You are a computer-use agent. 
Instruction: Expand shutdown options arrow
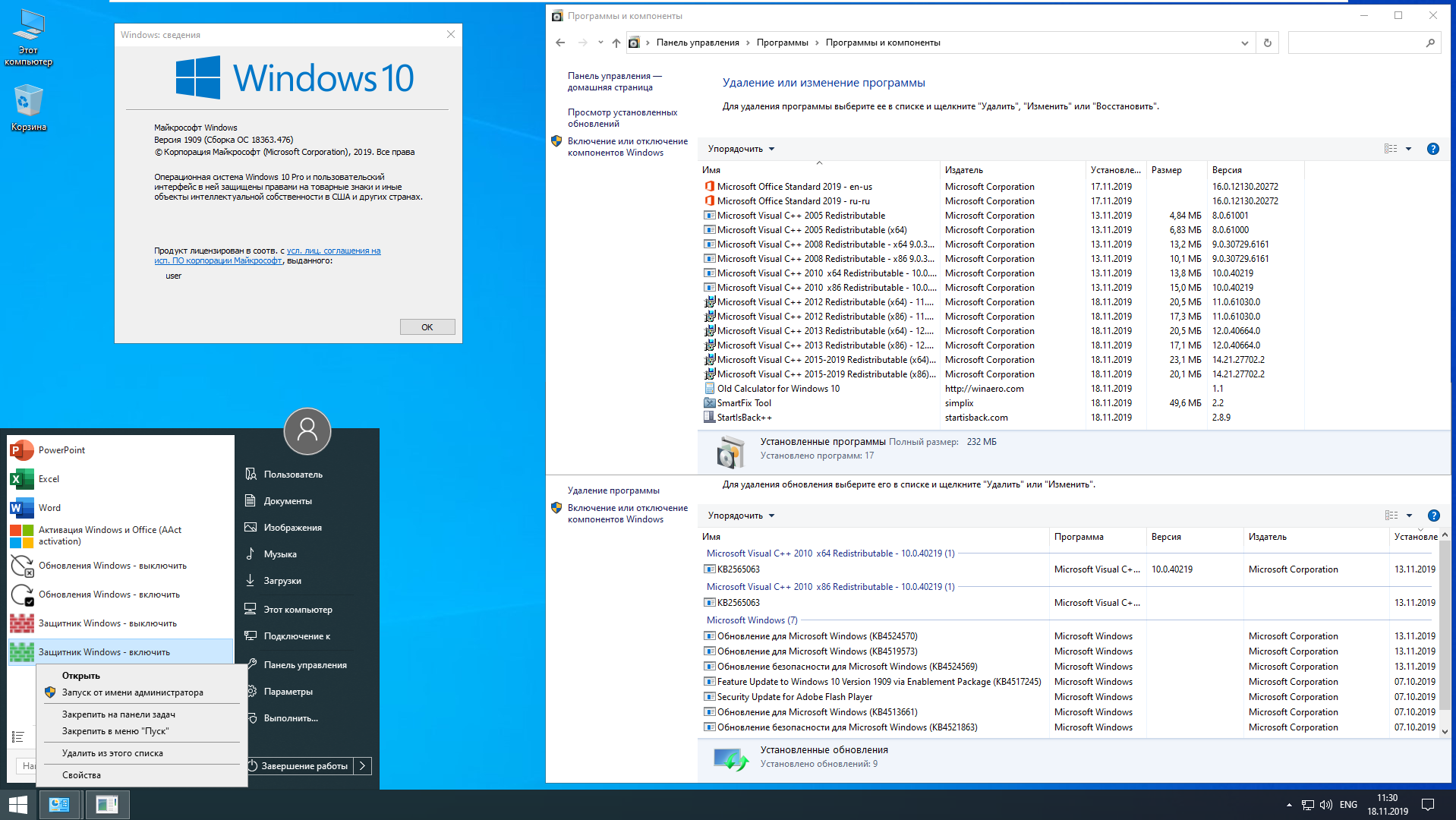363,765
